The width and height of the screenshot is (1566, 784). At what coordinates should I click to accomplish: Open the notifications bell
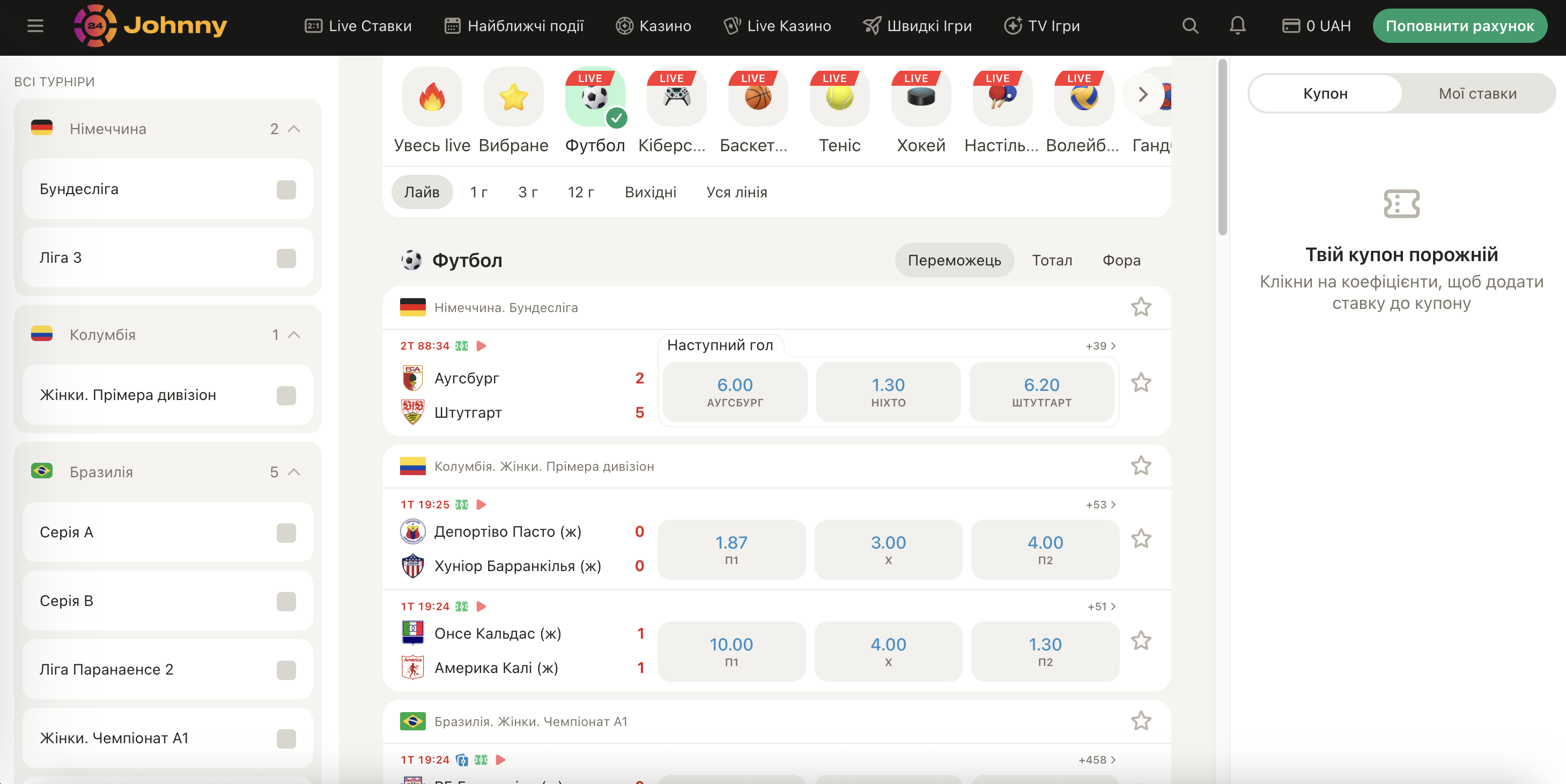coord(1237,26)
